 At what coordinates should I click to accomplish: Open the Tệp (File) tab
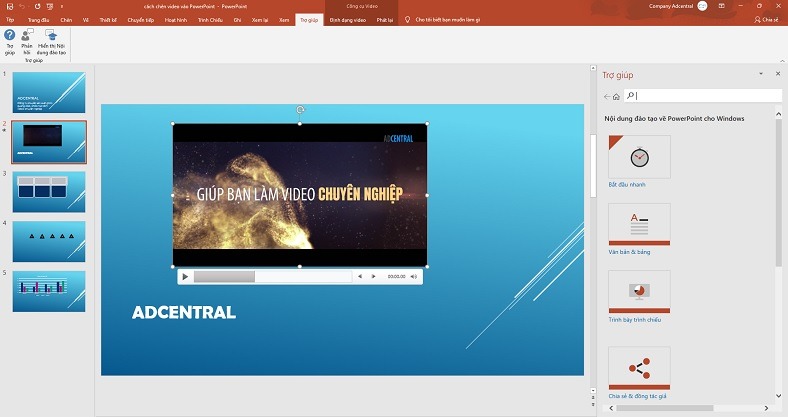(x=10, y=20)
